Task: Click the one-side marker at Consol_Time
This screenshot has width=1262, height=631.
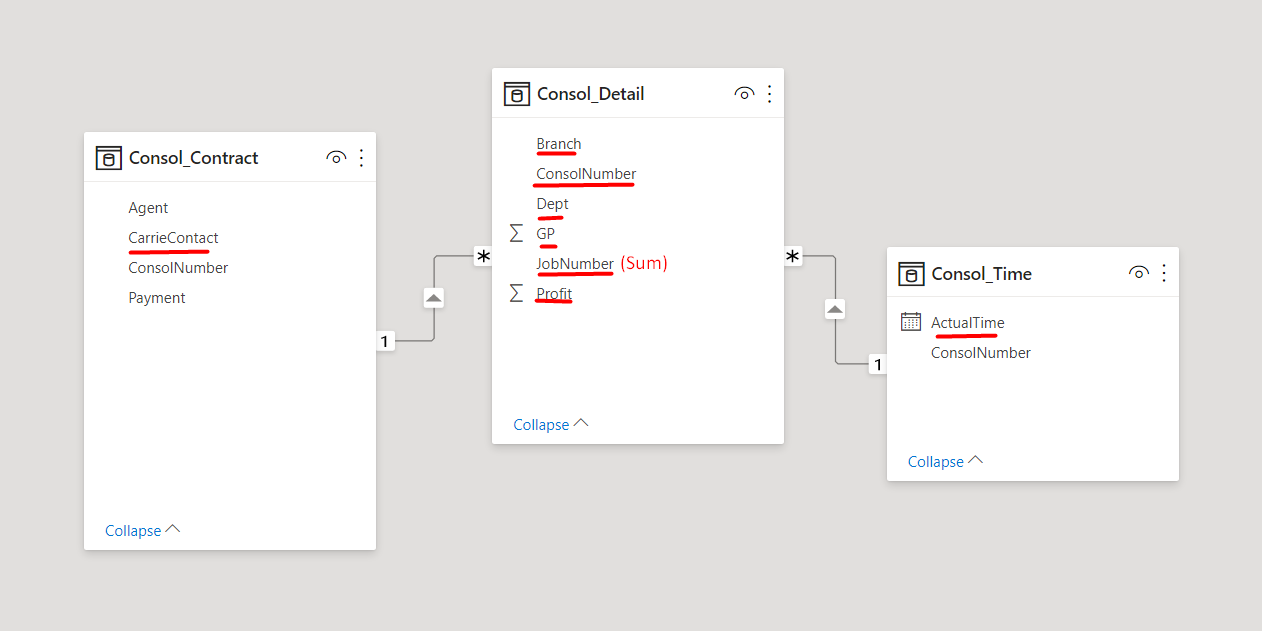Action: 878,365
